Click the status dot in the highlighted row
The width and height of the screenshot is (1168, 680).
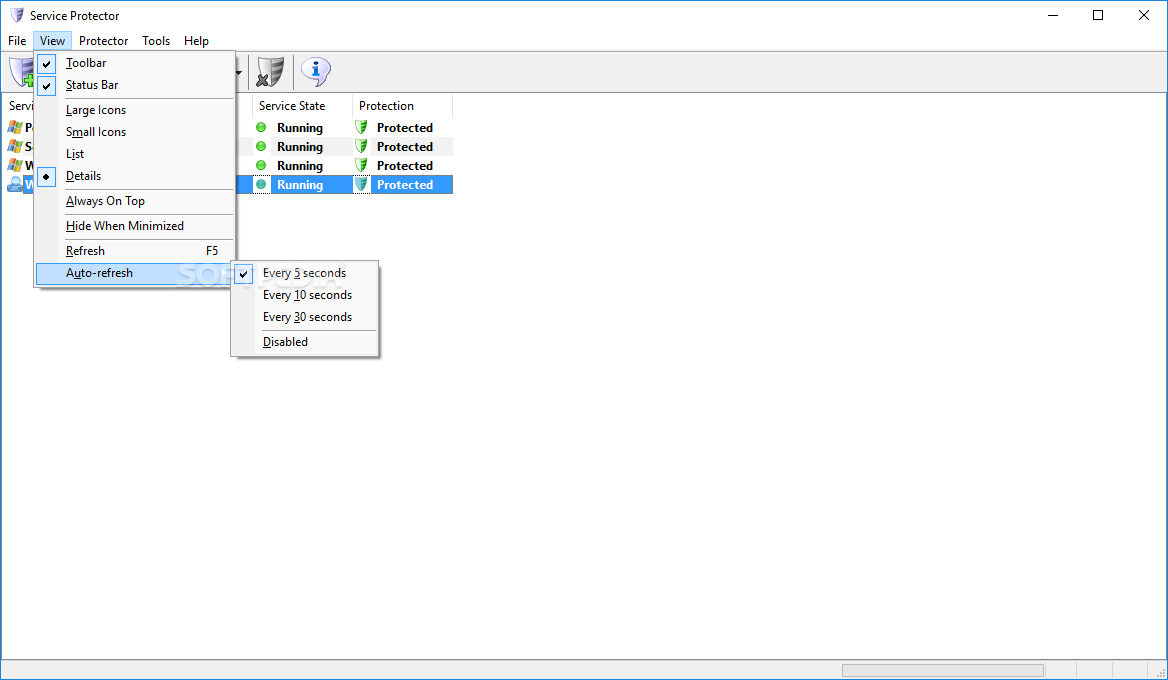tap(261, 185)
